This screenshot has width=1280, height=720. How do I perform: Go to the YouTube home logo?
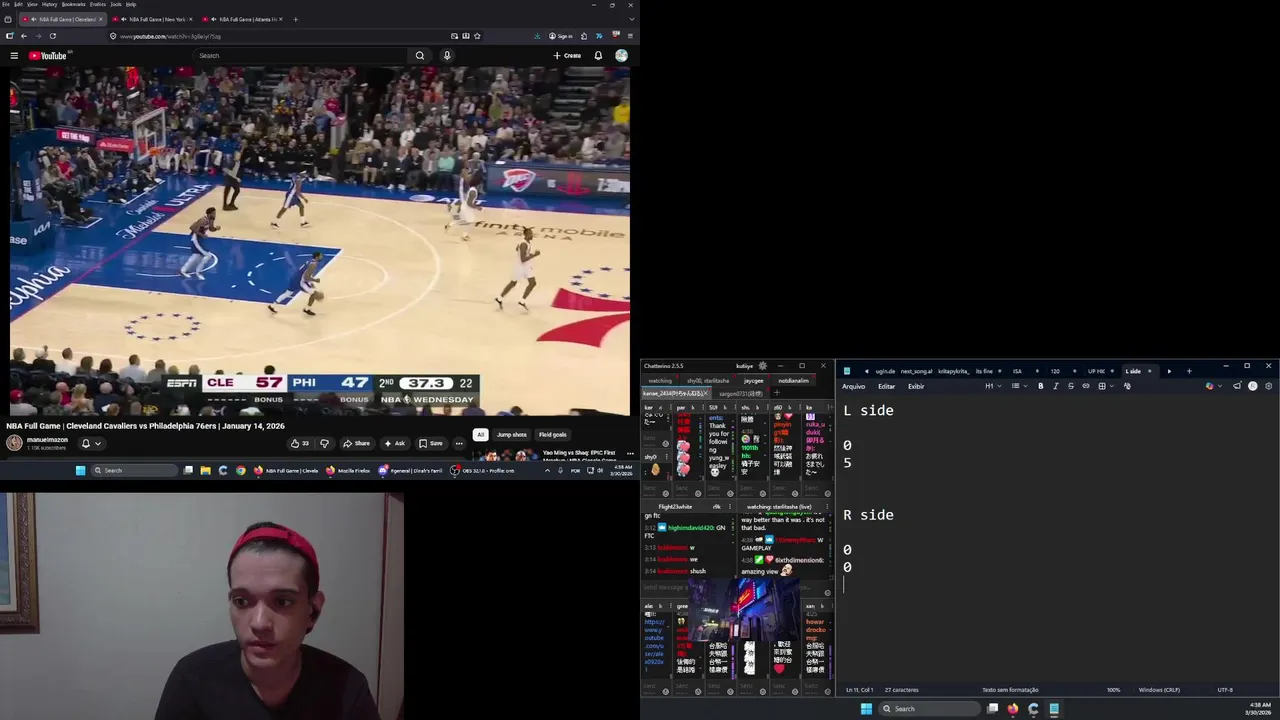coord(47,56)
